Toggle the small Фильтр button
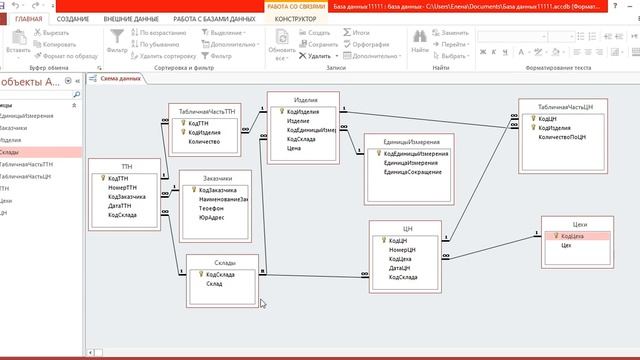The image size is (640, 360). pyautogui.click(x=216, y=56)
